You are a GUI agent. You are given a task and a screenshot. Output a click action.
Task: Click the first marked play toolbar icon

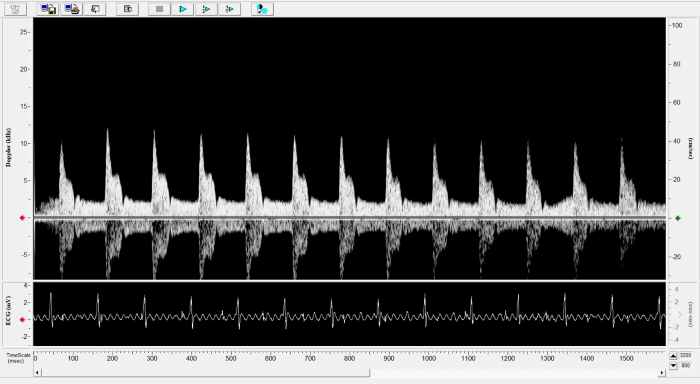pyautogui.click(x=206, y=9)
